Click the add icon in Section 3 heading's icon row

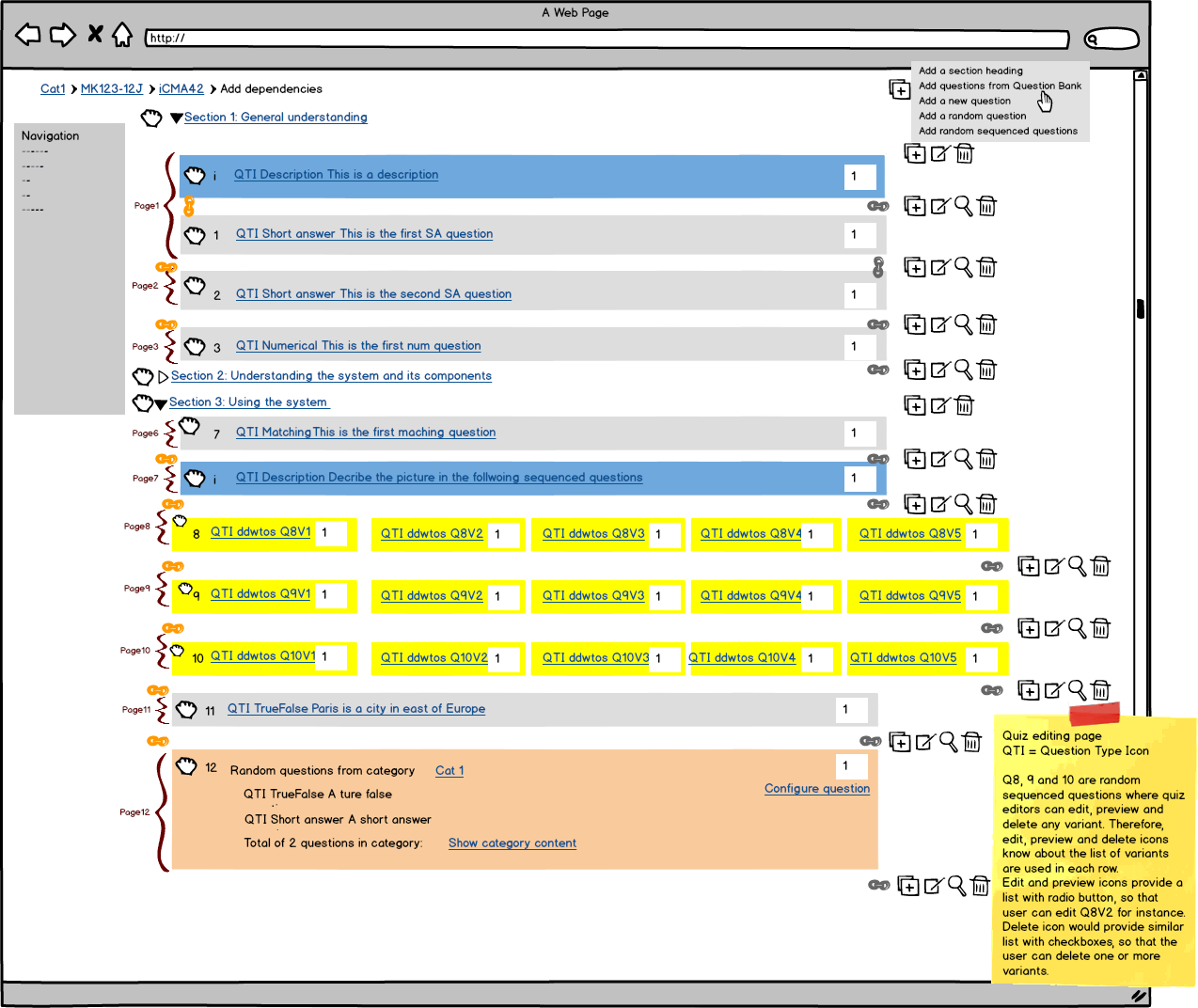click(915, 405)
